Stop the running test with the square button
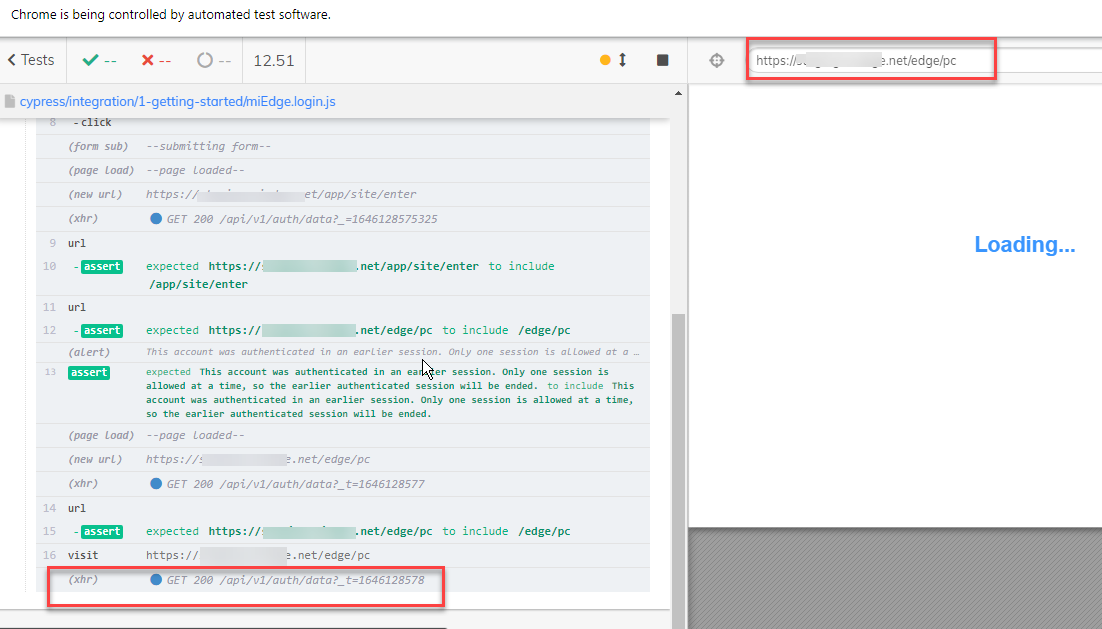 [662, 60]
